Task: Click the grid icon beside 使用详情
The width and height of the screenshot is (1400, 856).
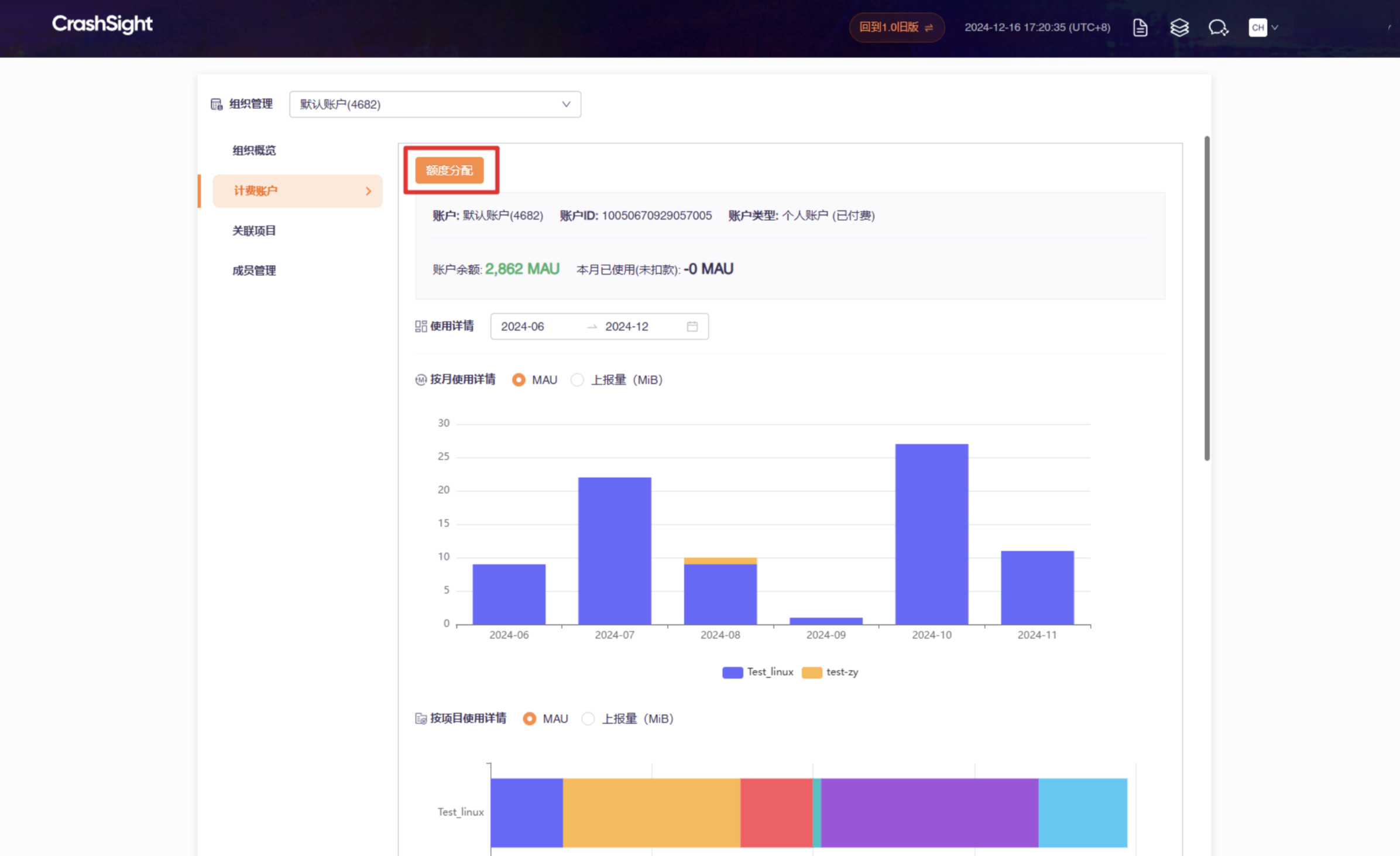Action: 421,326
